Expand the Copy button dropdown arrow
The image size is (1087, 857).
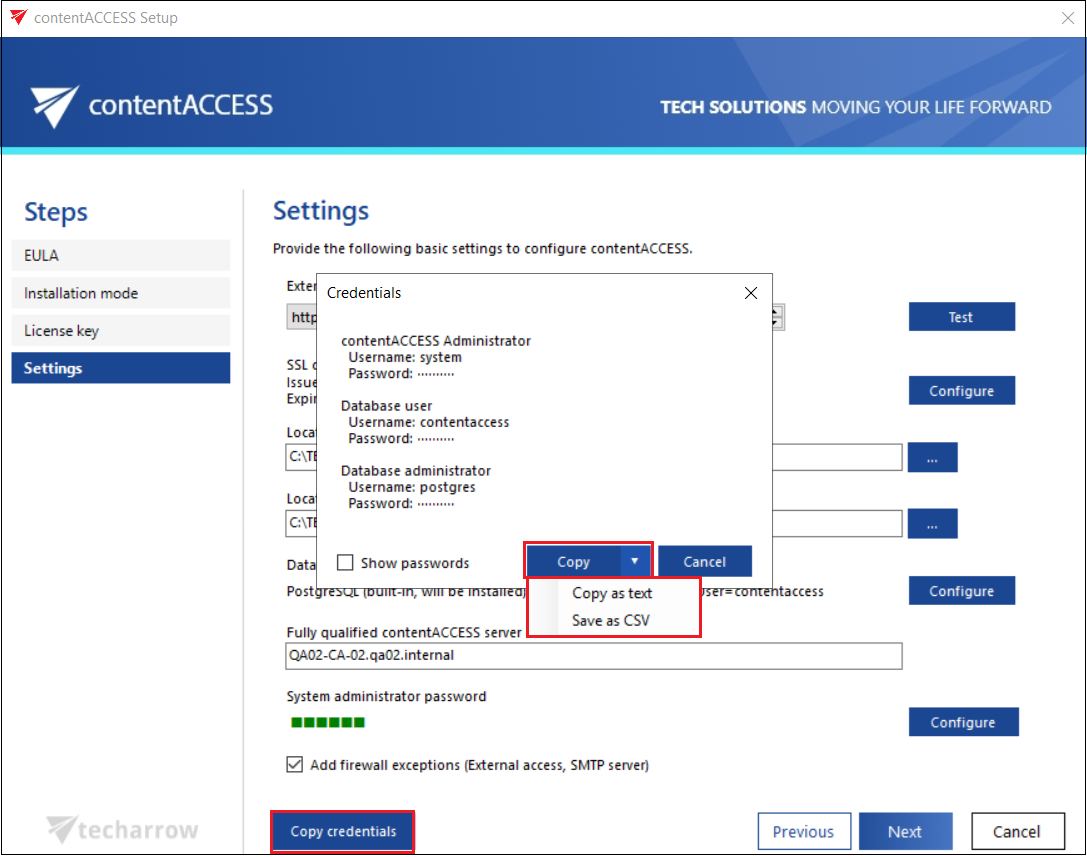tap(634, 561)
